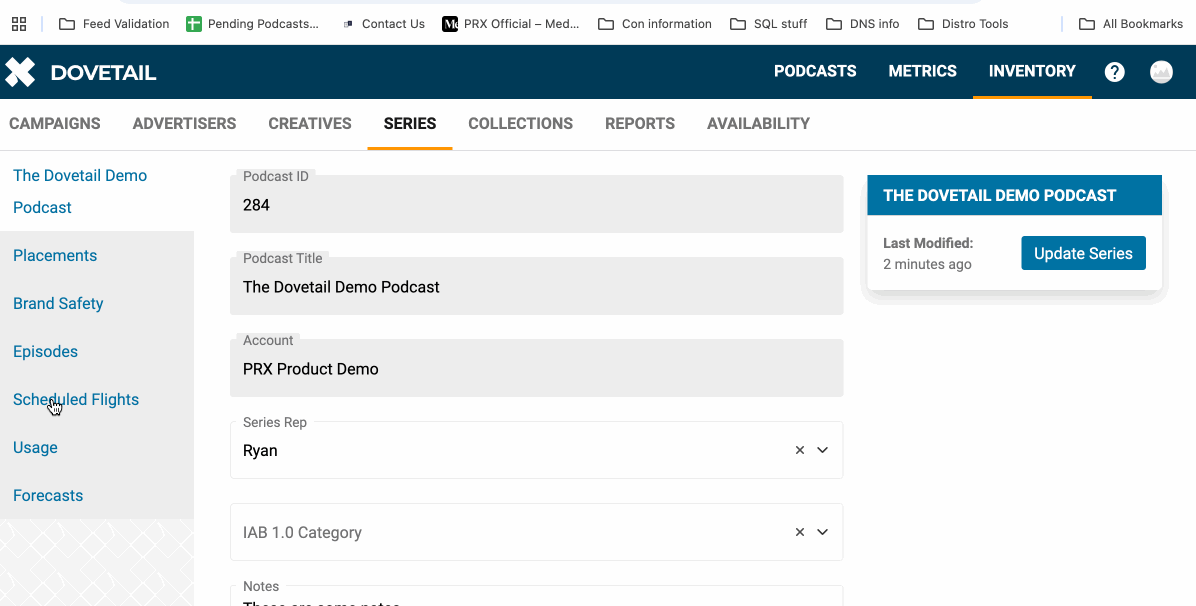Open the Distro Tools bookmark folder
The width and height of the screenshot is (1196, 606).
point(963,24)
